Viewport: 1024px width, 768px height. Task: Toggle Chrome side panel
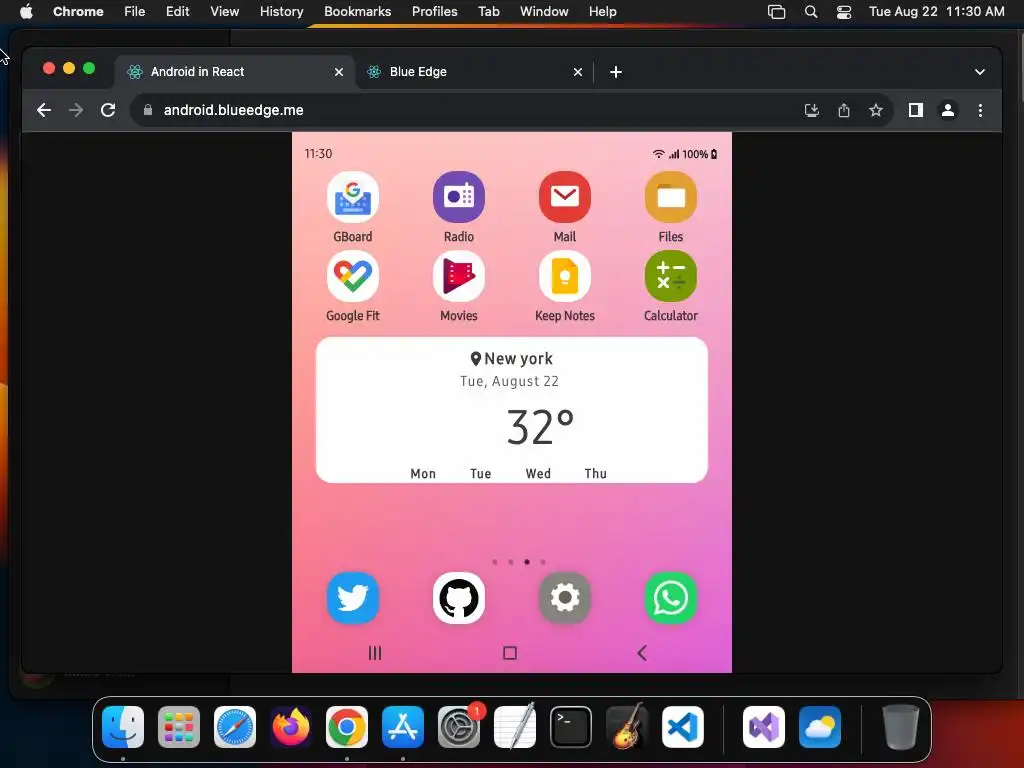pyautogui.click(x=916, y=110)
